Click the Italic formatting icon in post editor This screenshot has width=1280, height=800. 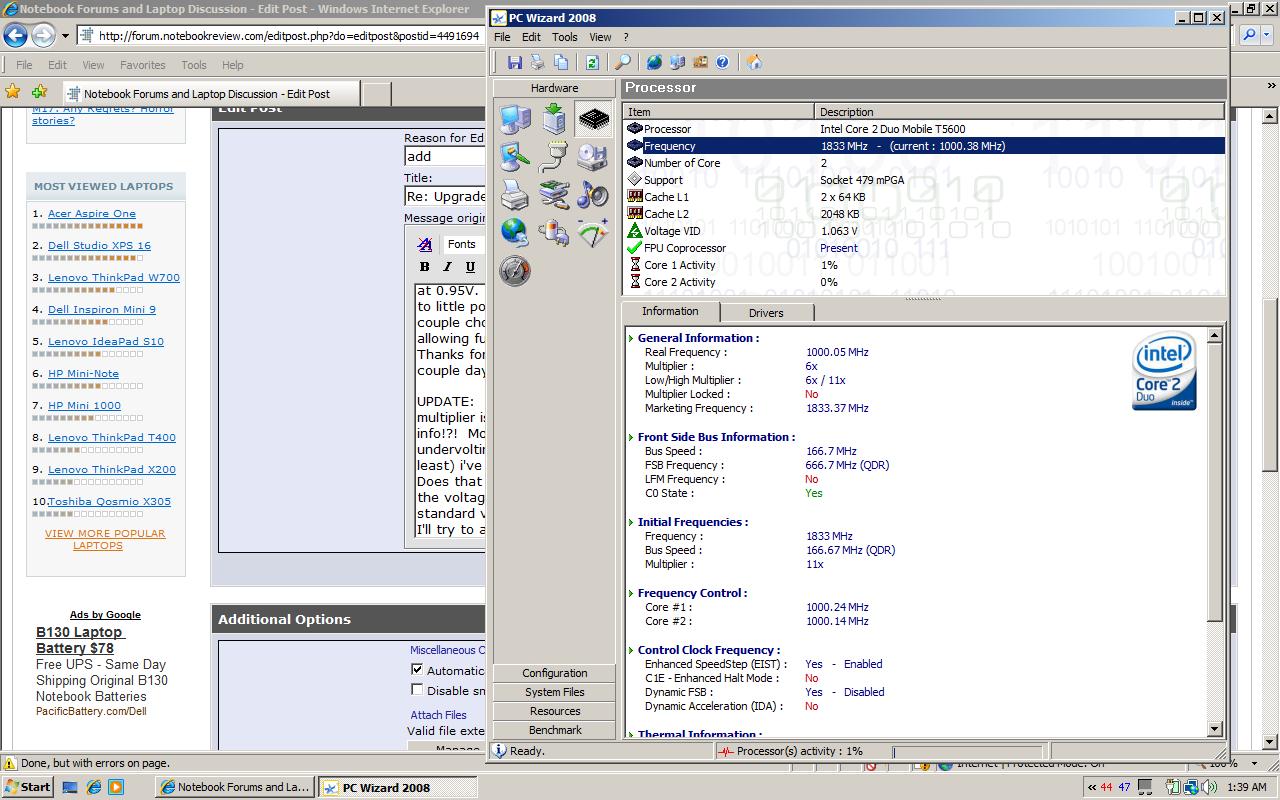tap(447, 267)
